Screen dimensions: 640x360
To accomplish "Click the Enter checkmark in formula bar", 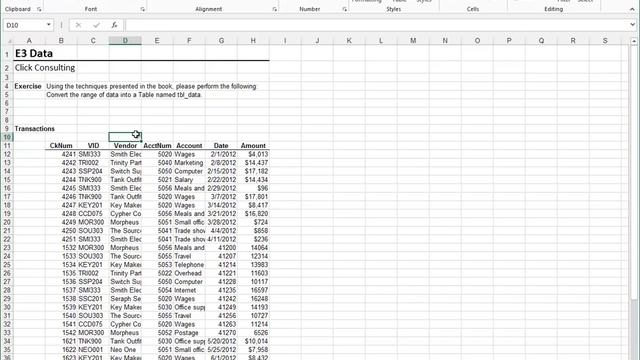I will point(96,25).
